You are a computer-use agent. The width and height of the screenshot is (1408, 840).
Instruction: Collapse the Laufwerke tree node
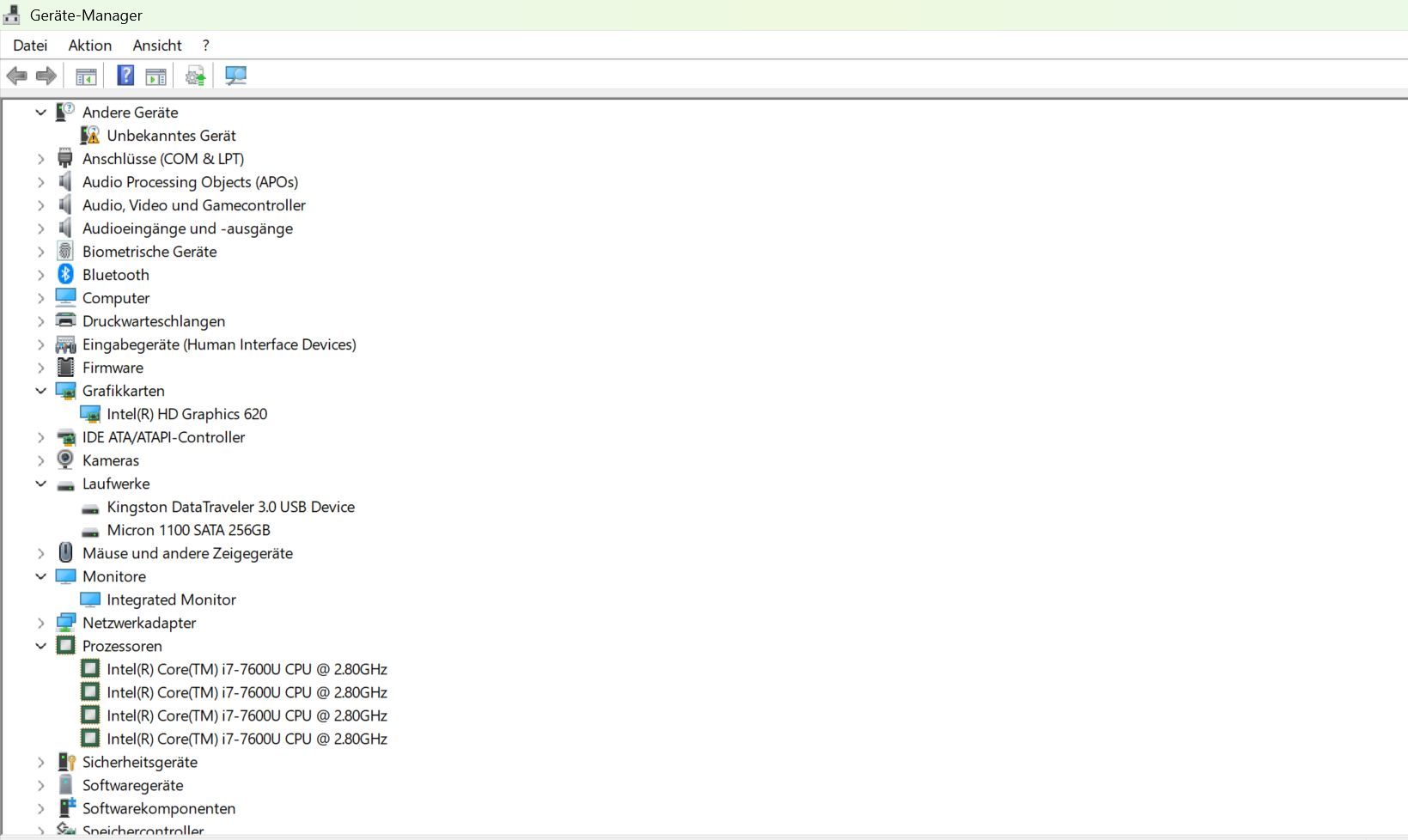pos(40,484)
